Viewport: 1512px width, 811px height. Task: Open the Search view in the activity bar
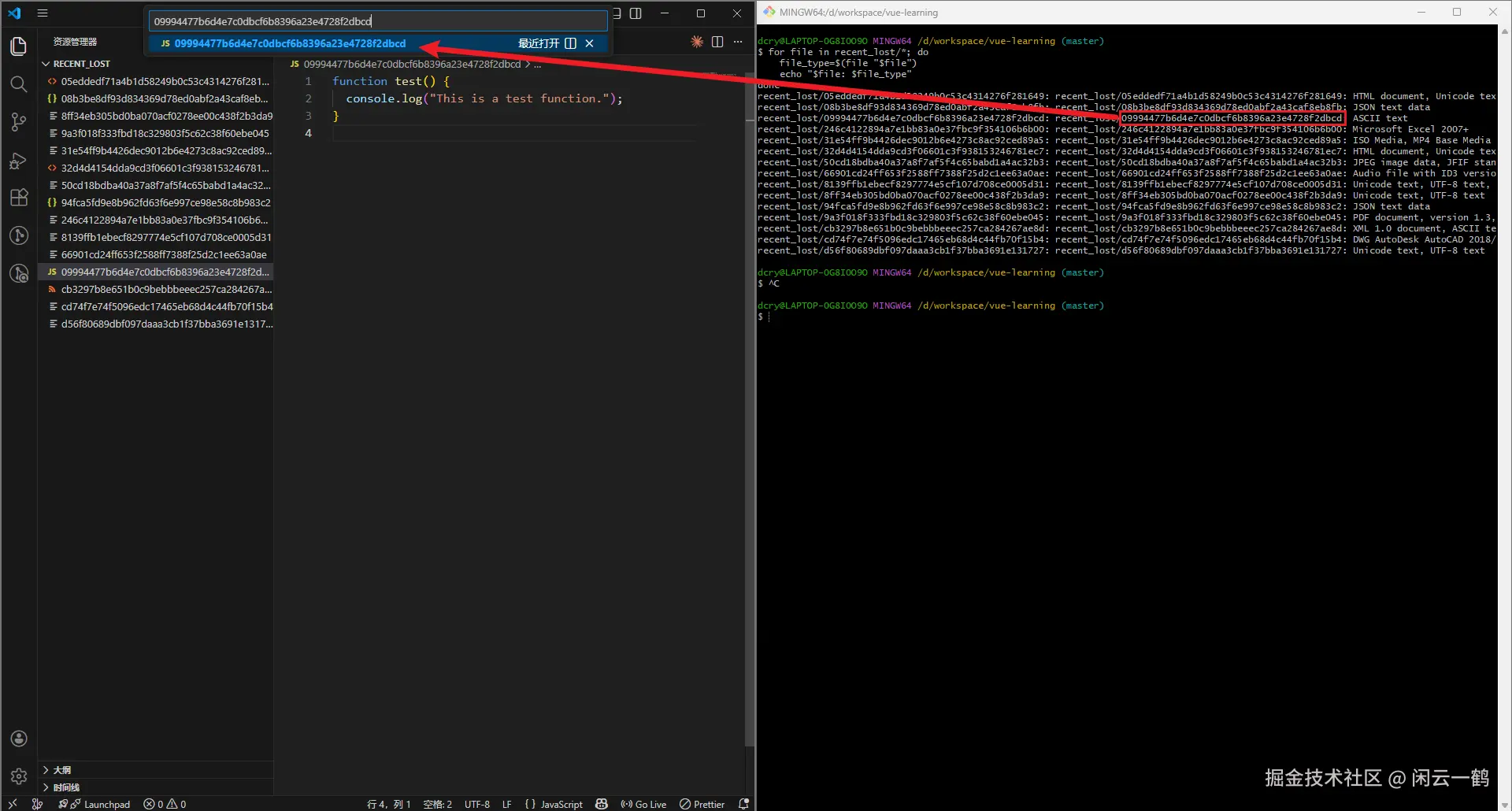point(19,84)
